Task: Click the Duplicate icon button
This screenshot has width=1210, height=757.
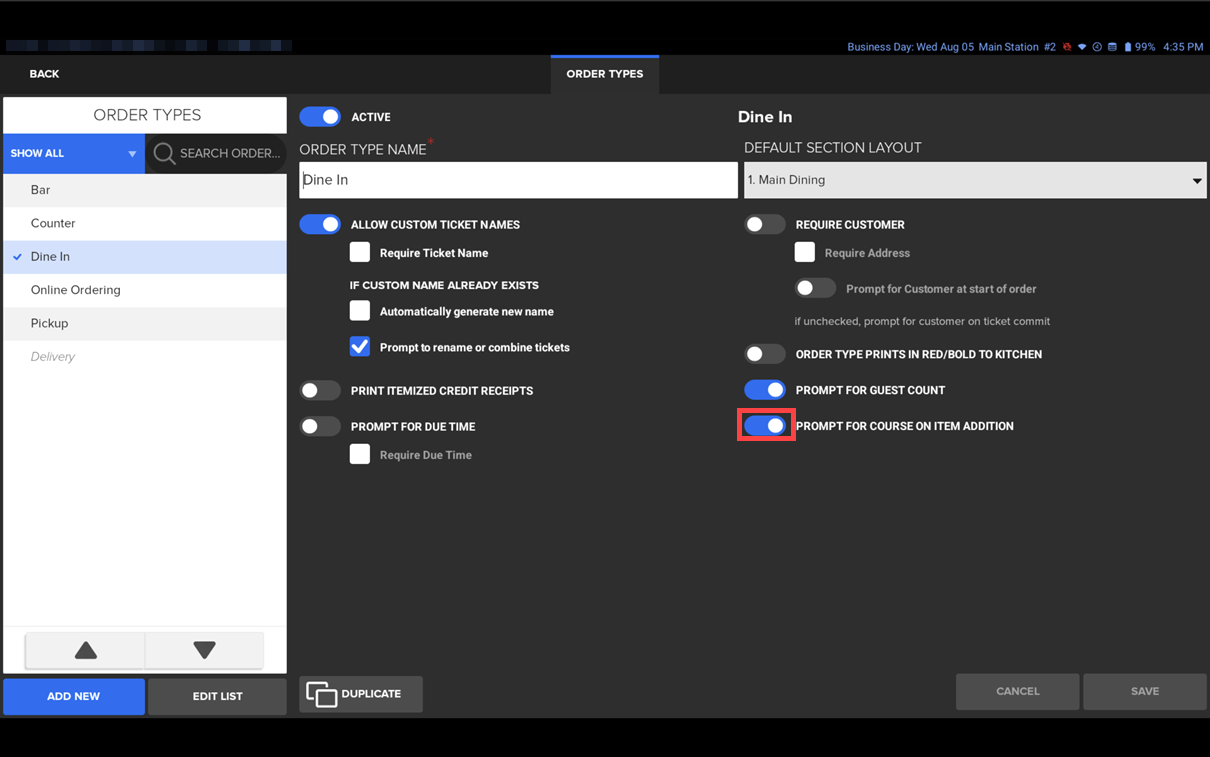Action: click(361, 694)
